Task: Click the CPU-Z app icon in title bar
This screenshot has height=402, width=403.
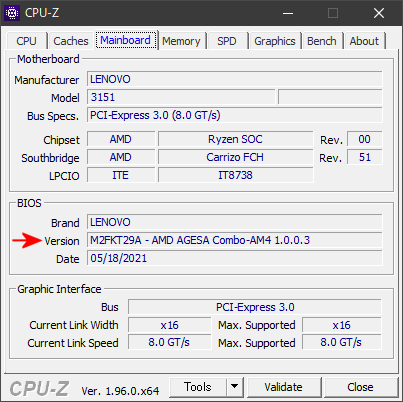Action: (x=12, y=13)
